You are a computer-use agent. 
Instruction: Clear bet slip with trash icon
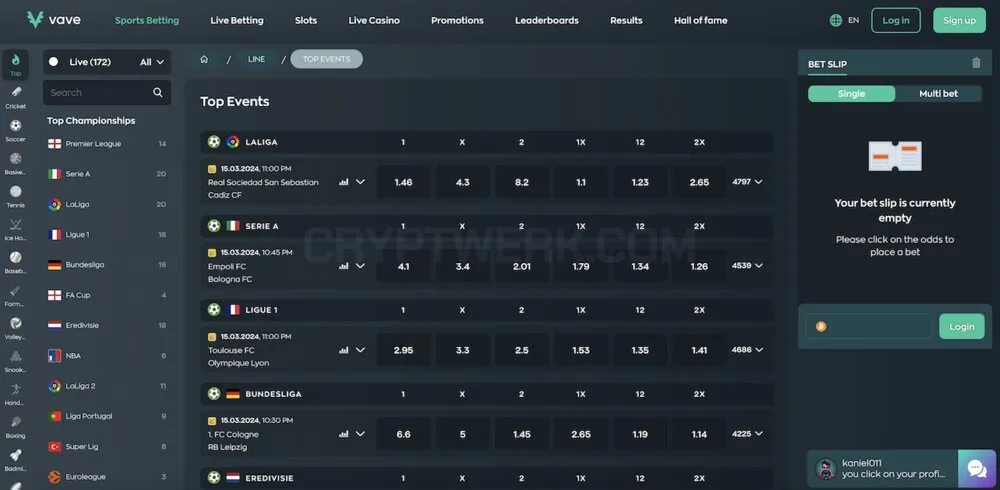coord(976,63)
